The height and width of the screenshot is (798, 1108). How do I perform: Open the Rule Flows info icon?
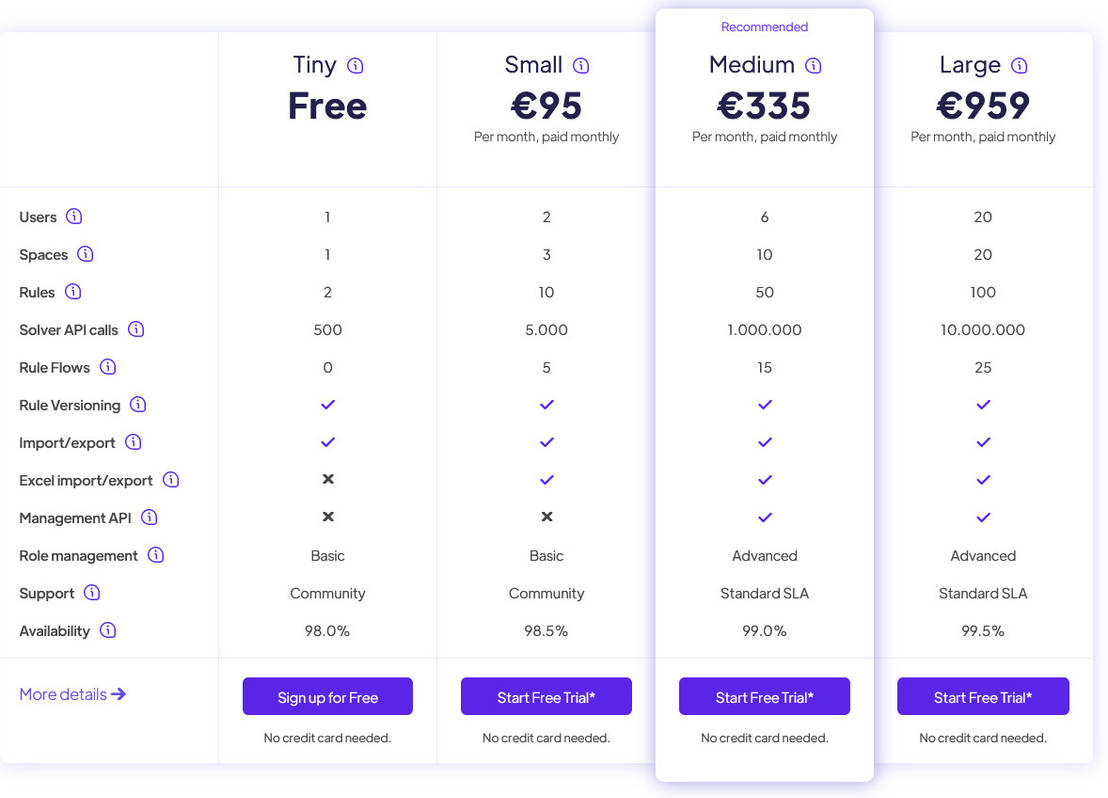tap(108, 367)
